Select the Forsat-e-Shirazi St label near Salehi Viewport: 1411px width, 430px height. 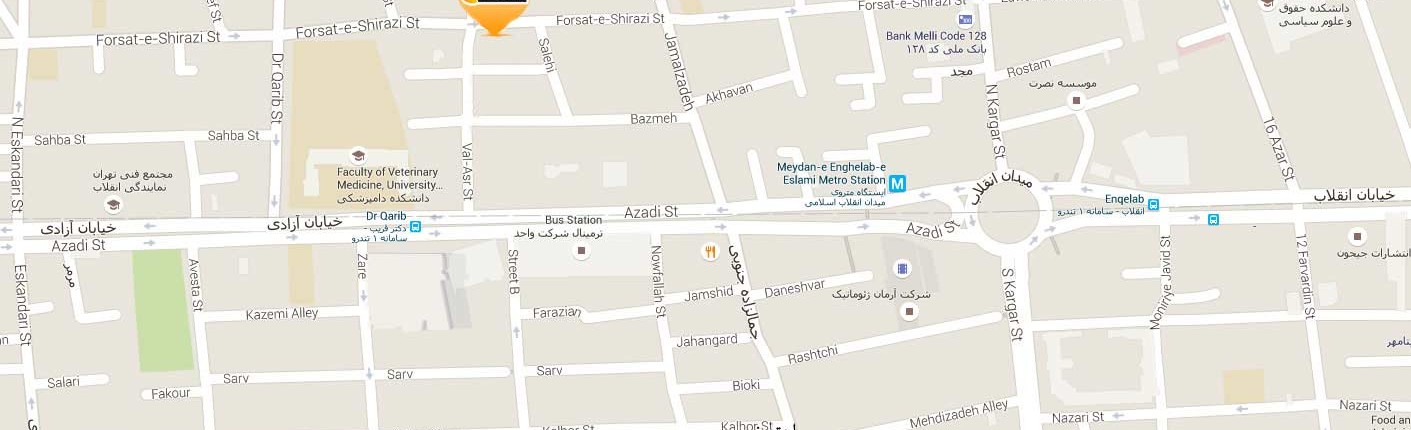point(610,19)
